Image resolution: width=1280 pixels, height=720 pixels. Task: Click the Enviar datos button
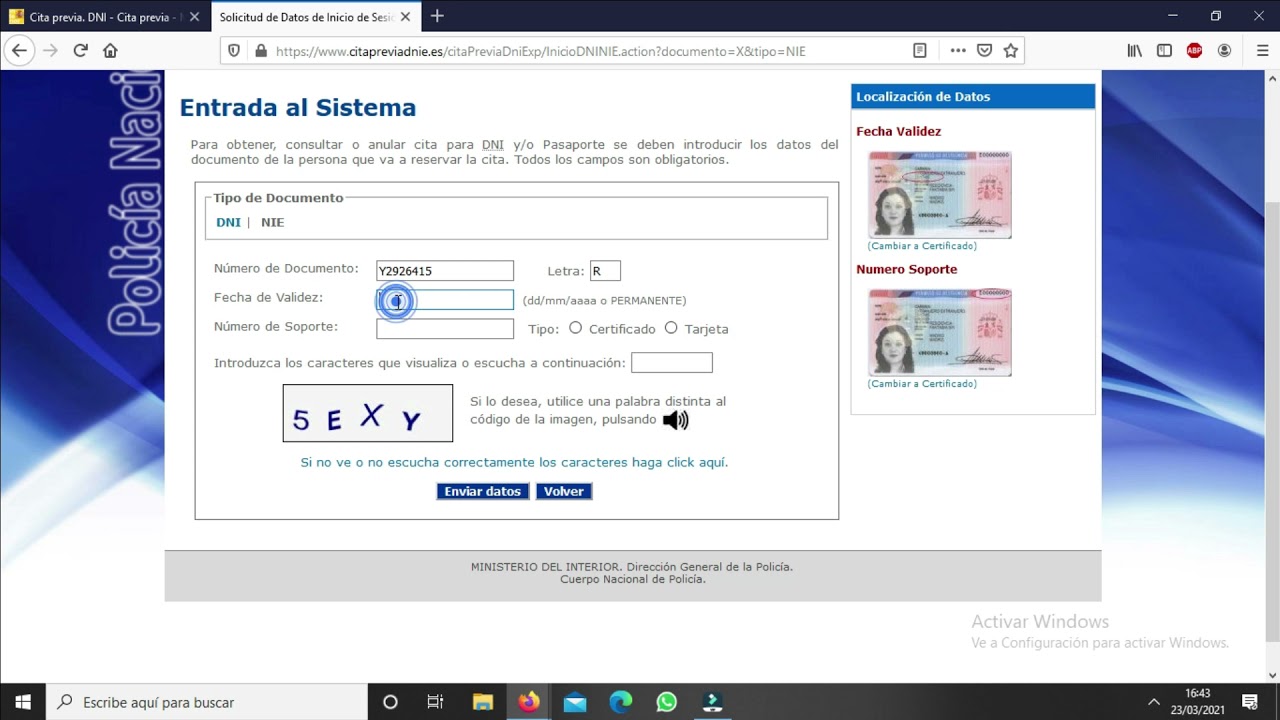483,491
